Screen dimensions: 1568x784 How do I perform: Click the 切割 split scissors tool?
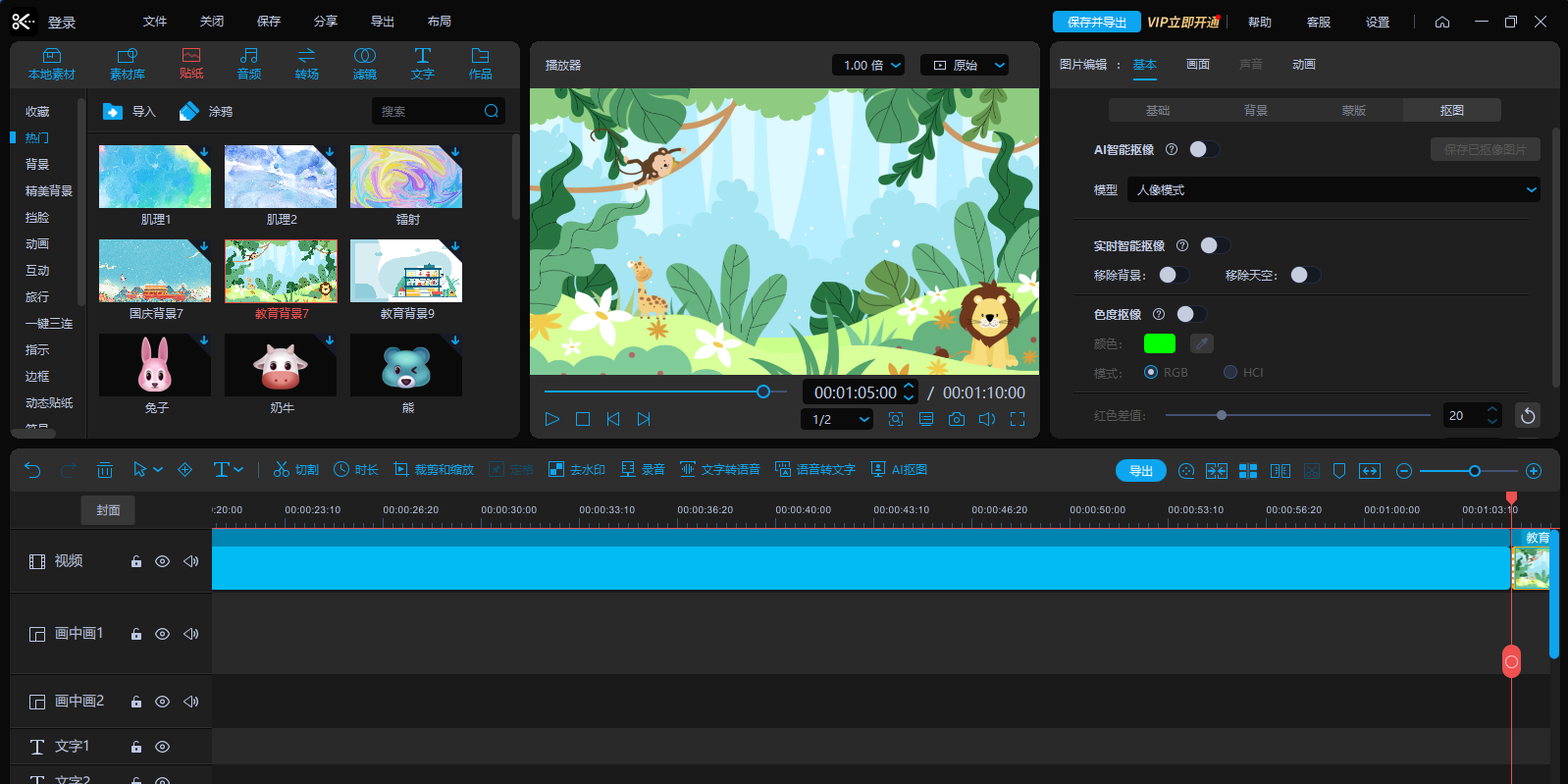295,470
